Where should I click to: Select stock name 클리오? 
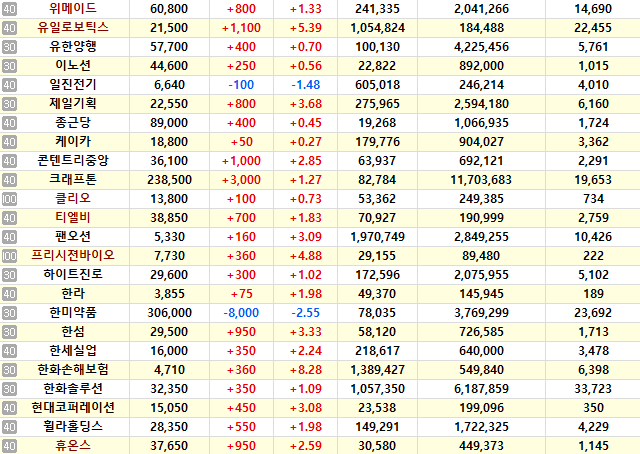pyautogui.click(x=73, y=198)
